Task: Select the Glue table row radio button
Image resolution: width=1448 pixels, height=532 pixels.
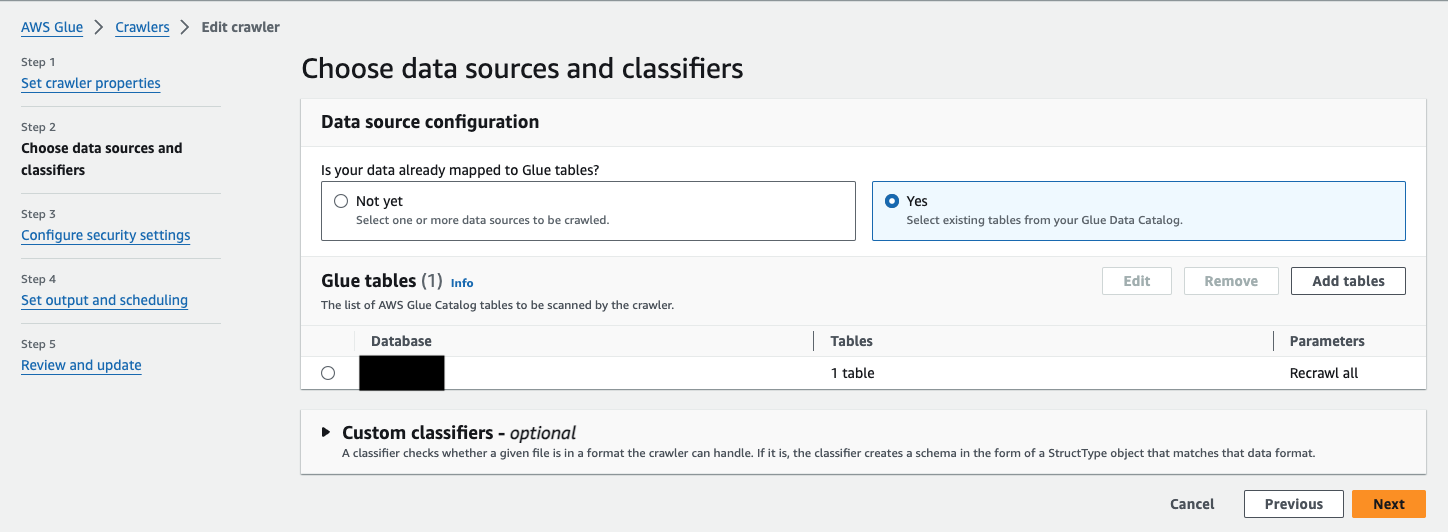Action: point(328,373)
